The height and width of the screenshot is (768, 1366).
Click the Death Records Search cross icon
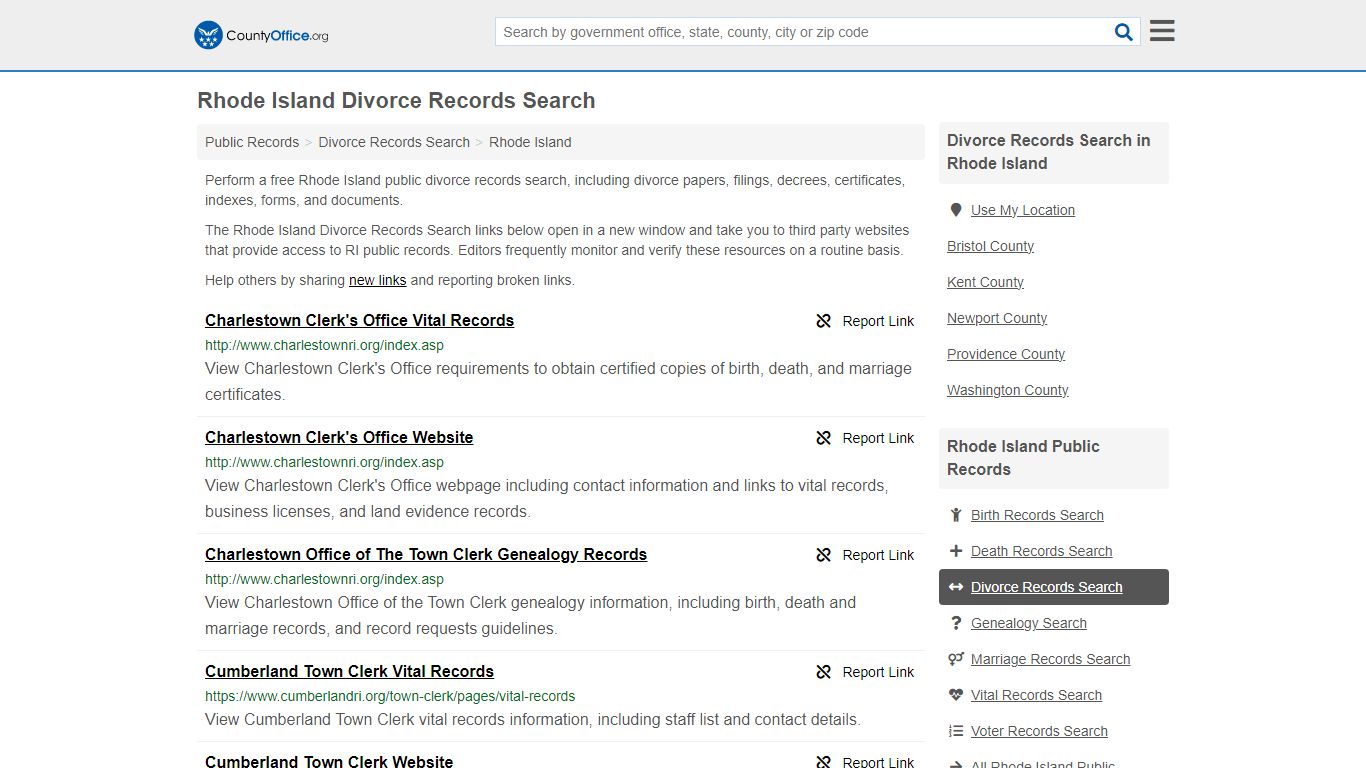coord(956,551)
